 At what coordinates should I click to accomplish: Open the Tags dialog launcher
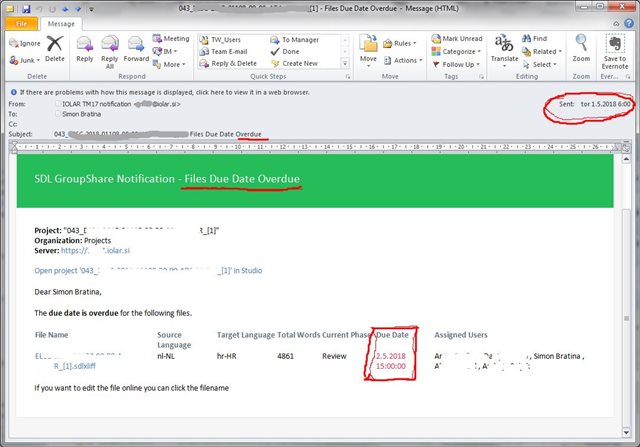(x=481, y=76)
